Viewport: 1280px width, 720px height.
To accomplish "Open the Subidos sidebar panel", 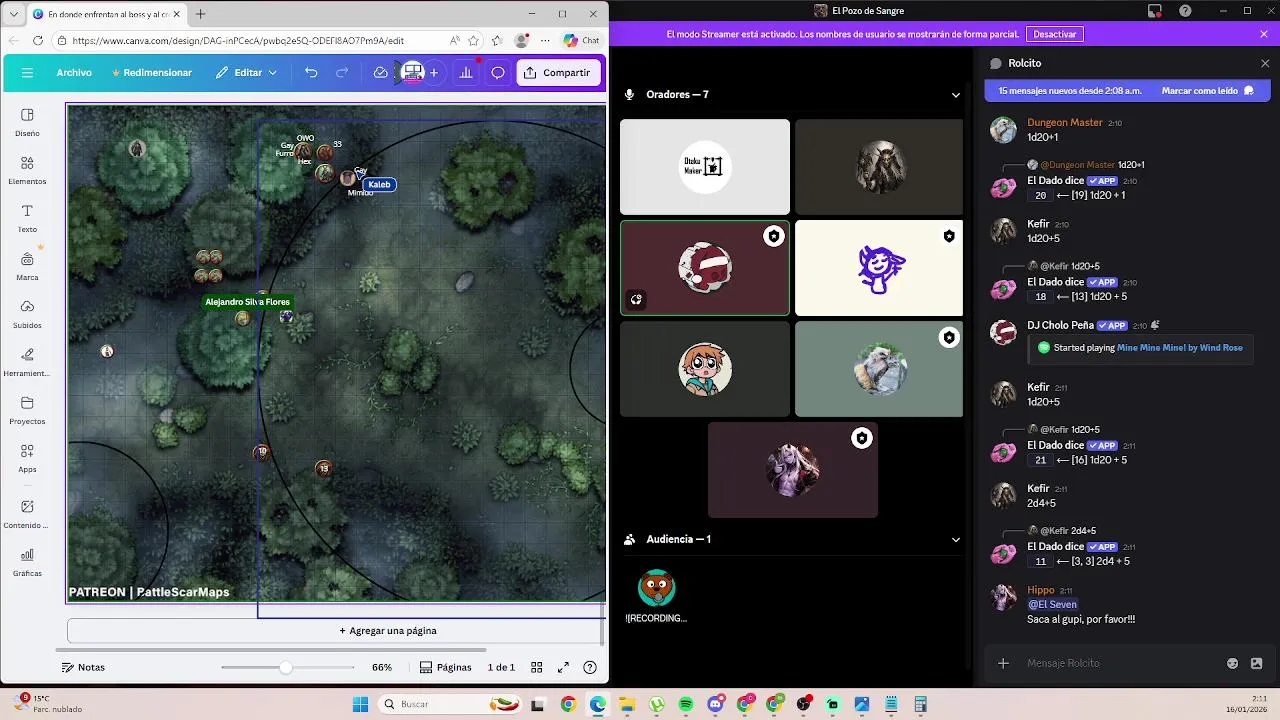I will pos(27,314).
